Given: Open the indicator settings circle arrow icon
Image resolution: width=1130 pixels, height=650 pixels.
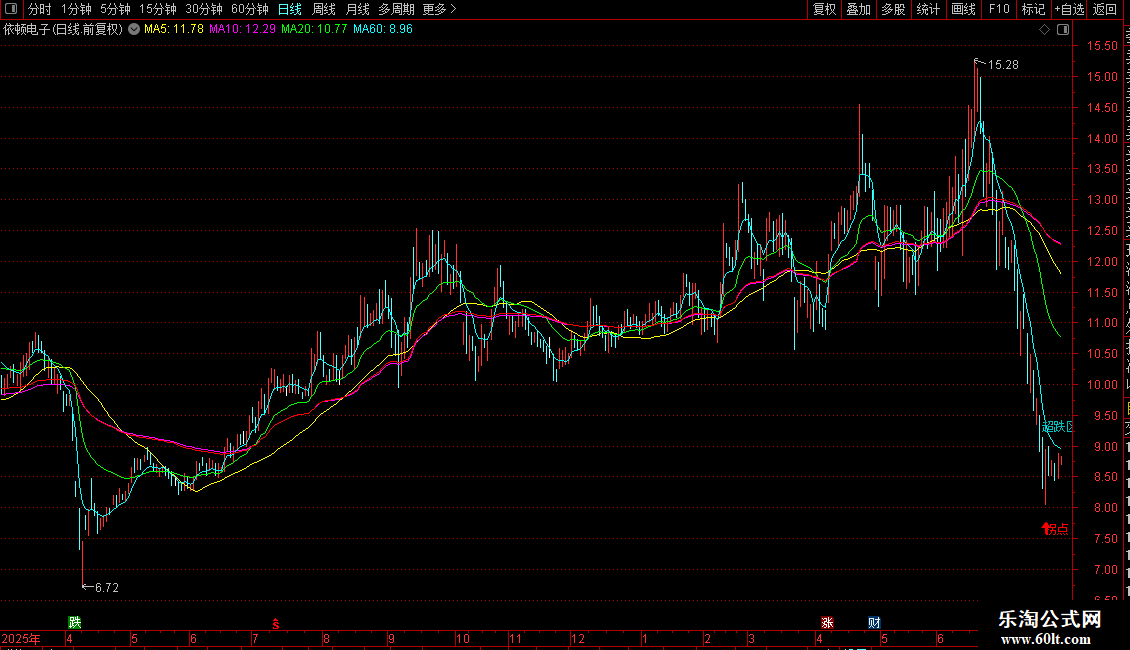Looking at the screenshot, I should [134, 30].
